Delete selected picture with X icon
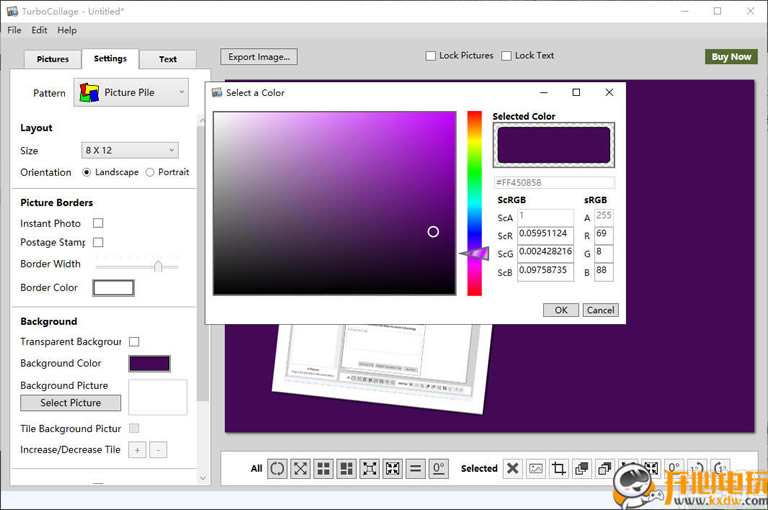Viewport: 768px width, 510px height. click(x=512, y=468)
